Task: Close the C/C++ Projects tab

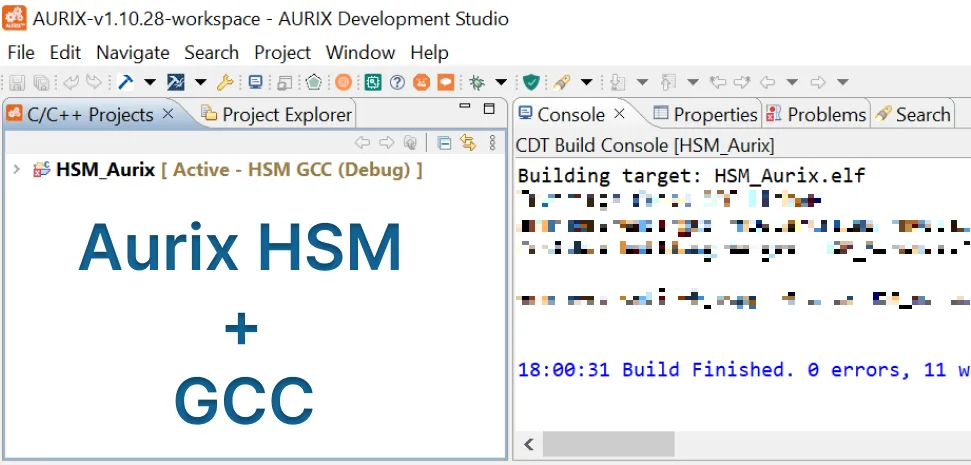Action: (x=168, y=114)
